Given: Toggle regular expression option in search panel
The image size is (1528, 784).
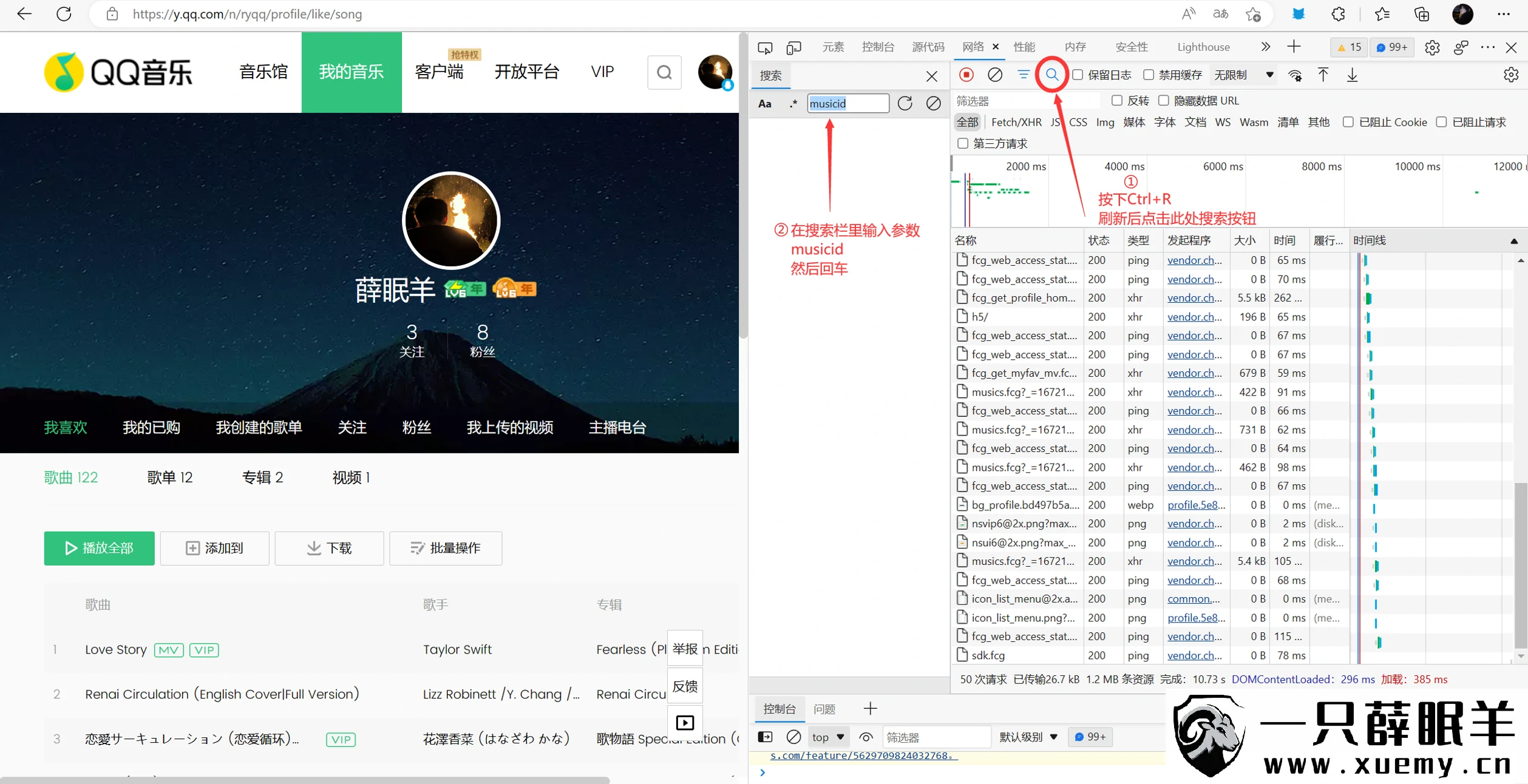Looking at the screenshot, I should pos(793,104).
